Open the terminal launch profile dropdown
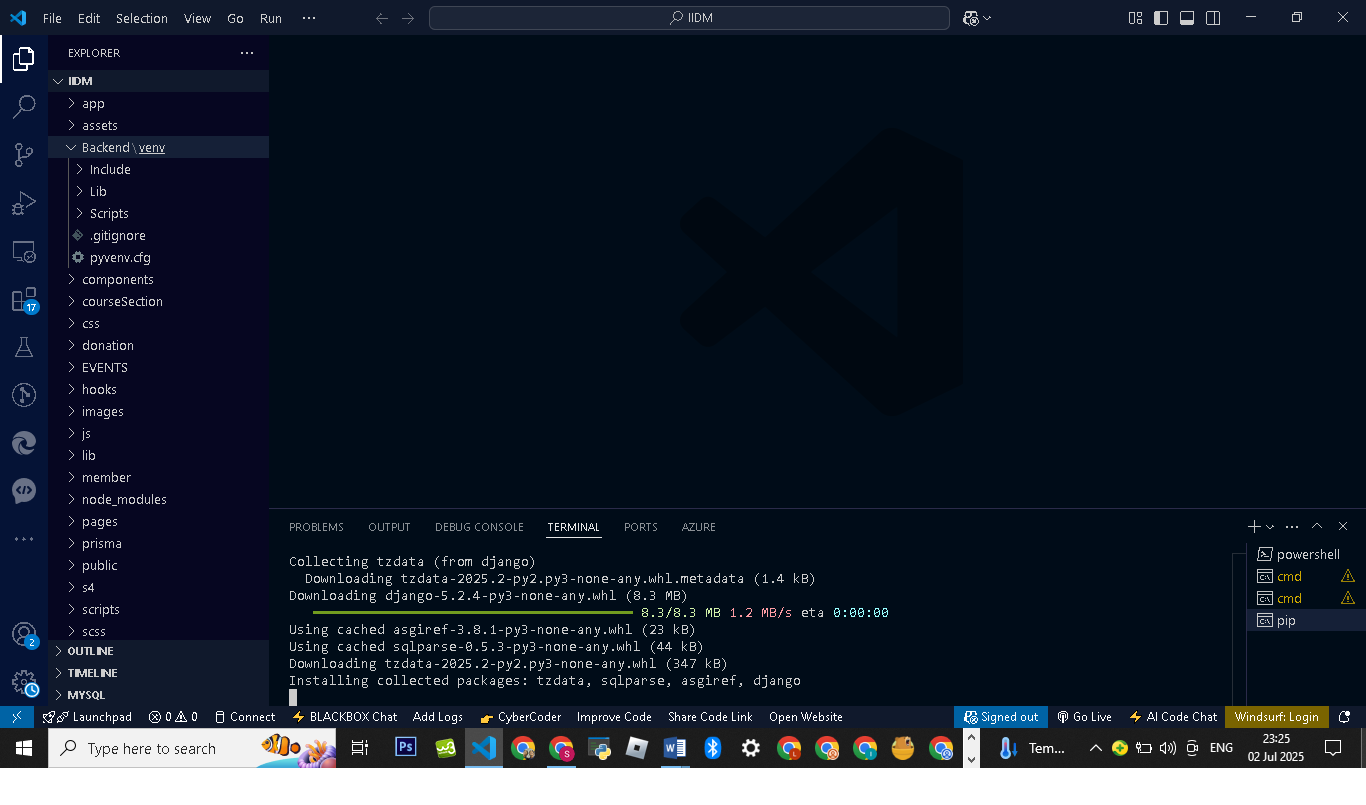 tap(1270, 527)
